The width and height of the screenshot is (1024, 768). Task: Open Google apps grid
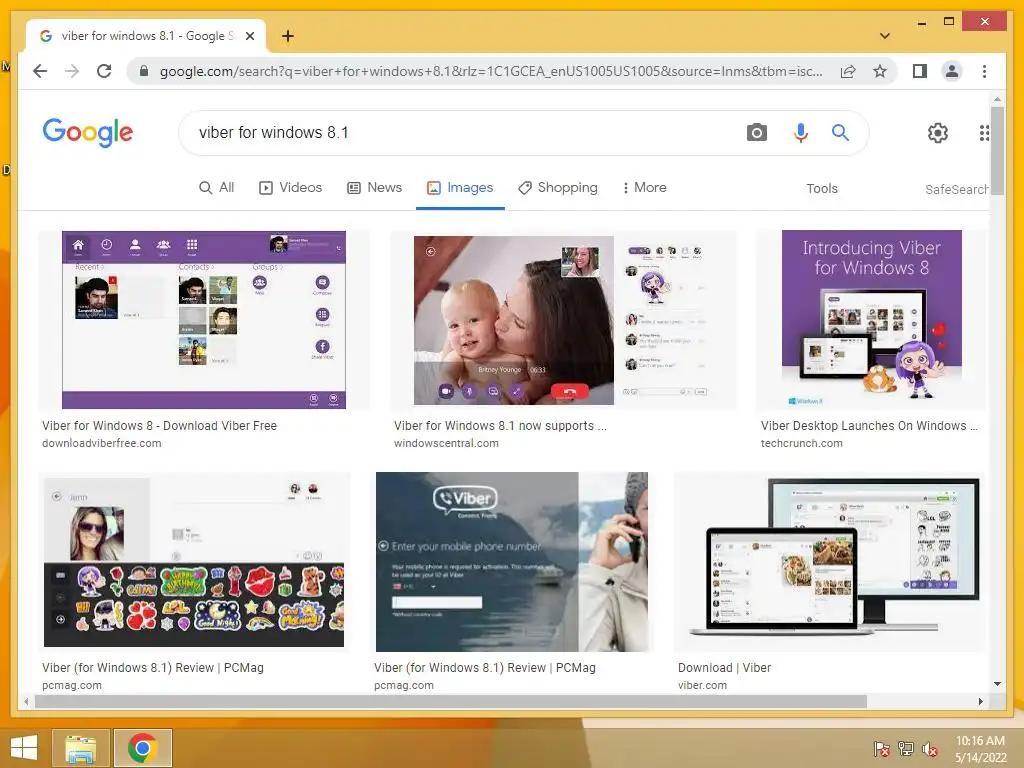coord(984,133)
